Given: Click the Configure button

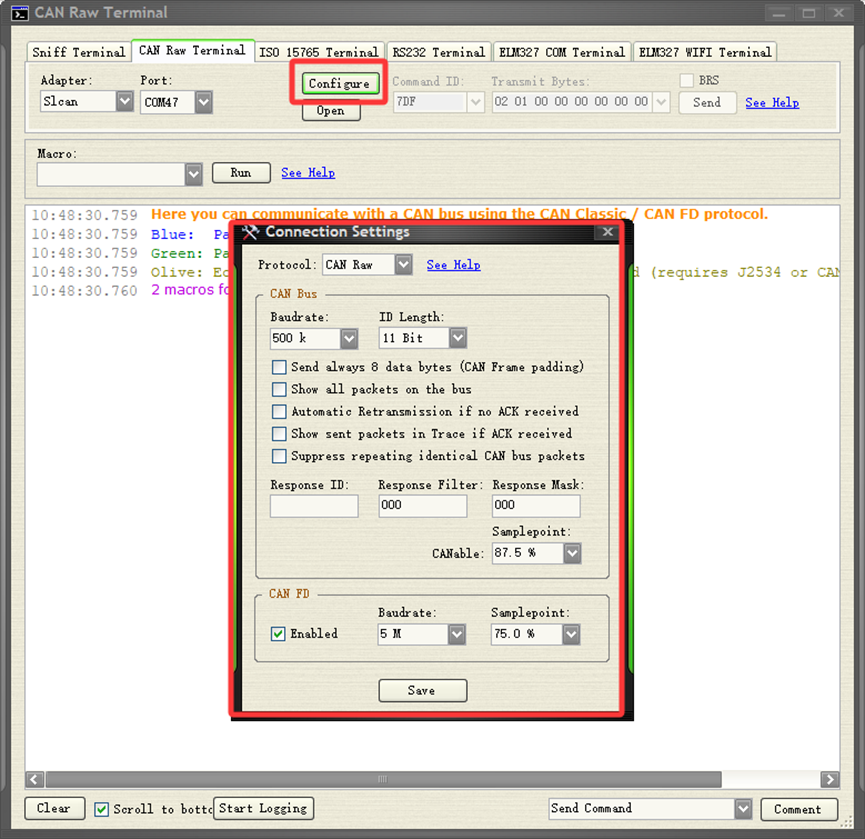Looking at the screenshot, I should [339, 83].
